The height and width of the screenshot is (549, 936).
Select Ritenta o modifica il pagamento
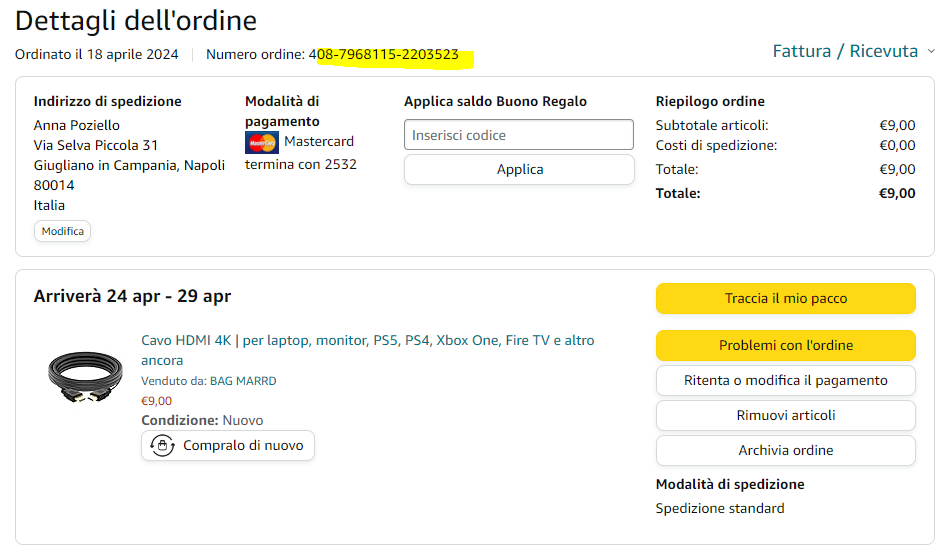(785, 380)
